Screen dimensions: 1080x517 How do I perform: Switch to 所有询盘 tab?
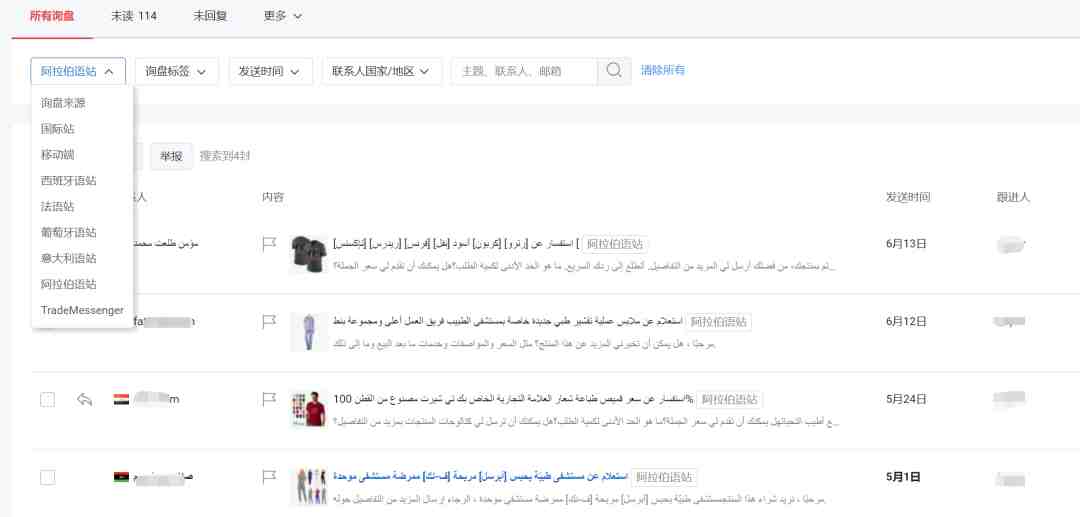coord(52,16)
